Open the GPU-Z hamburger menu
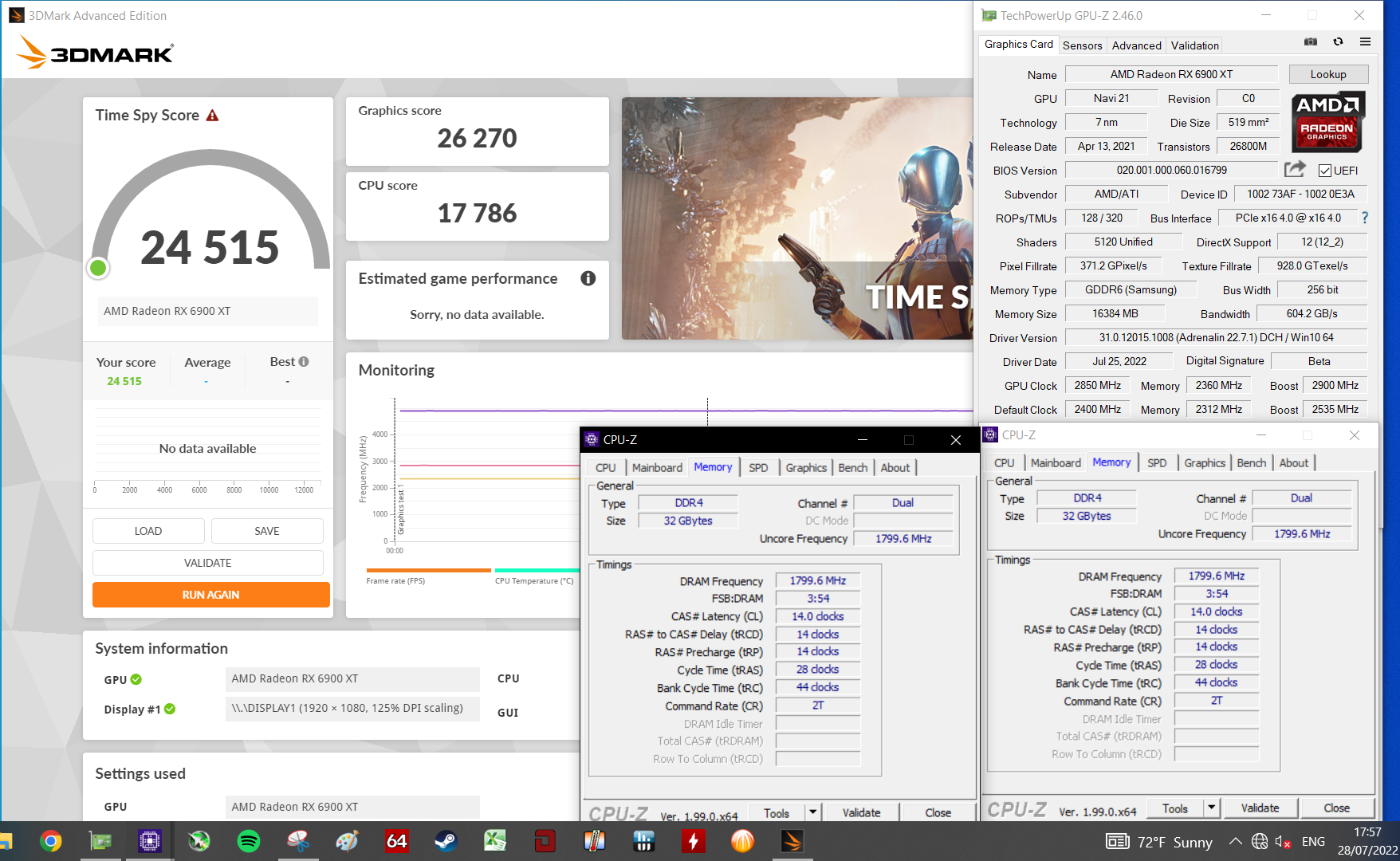Viewport: 1400px width, 861px height. tap(1365, 42)
